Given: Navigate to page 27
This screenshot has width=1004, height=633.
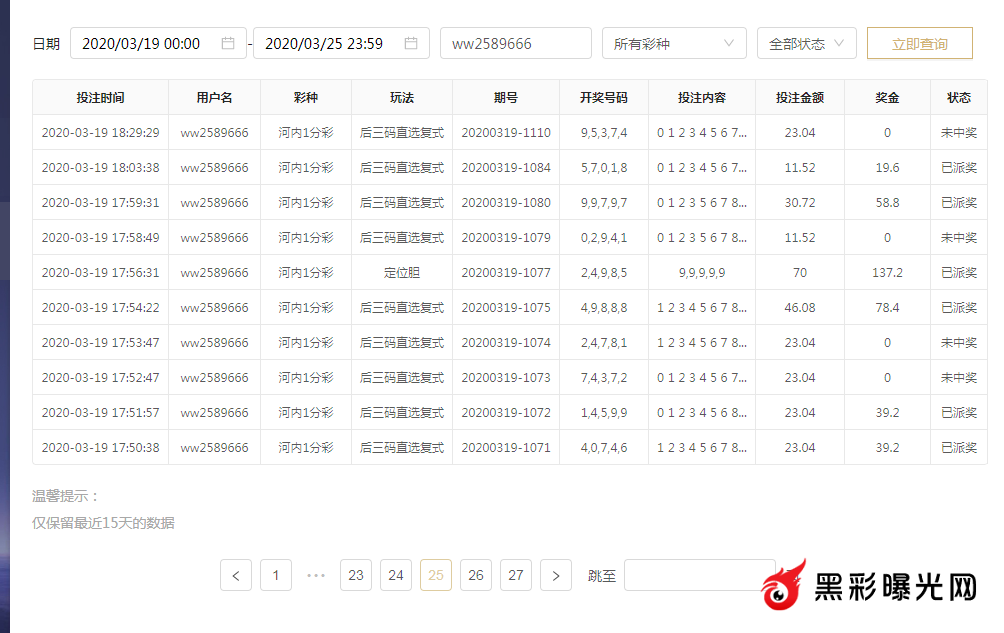Looking at the screenshot, I should 516,575.
